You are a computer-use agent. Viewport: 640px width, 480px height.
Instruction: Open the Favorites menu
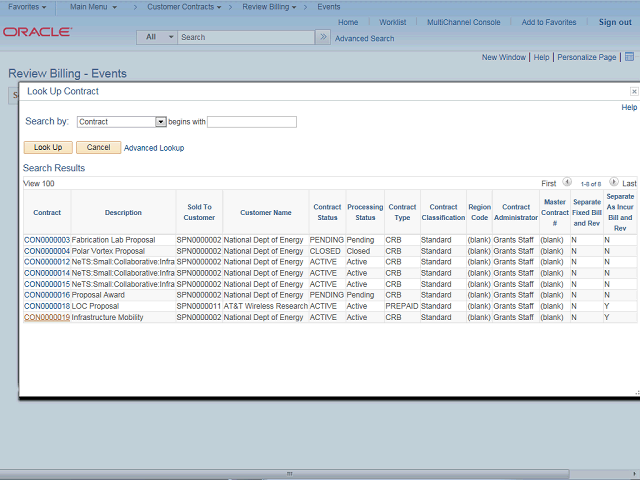click(x=27, y=7)
